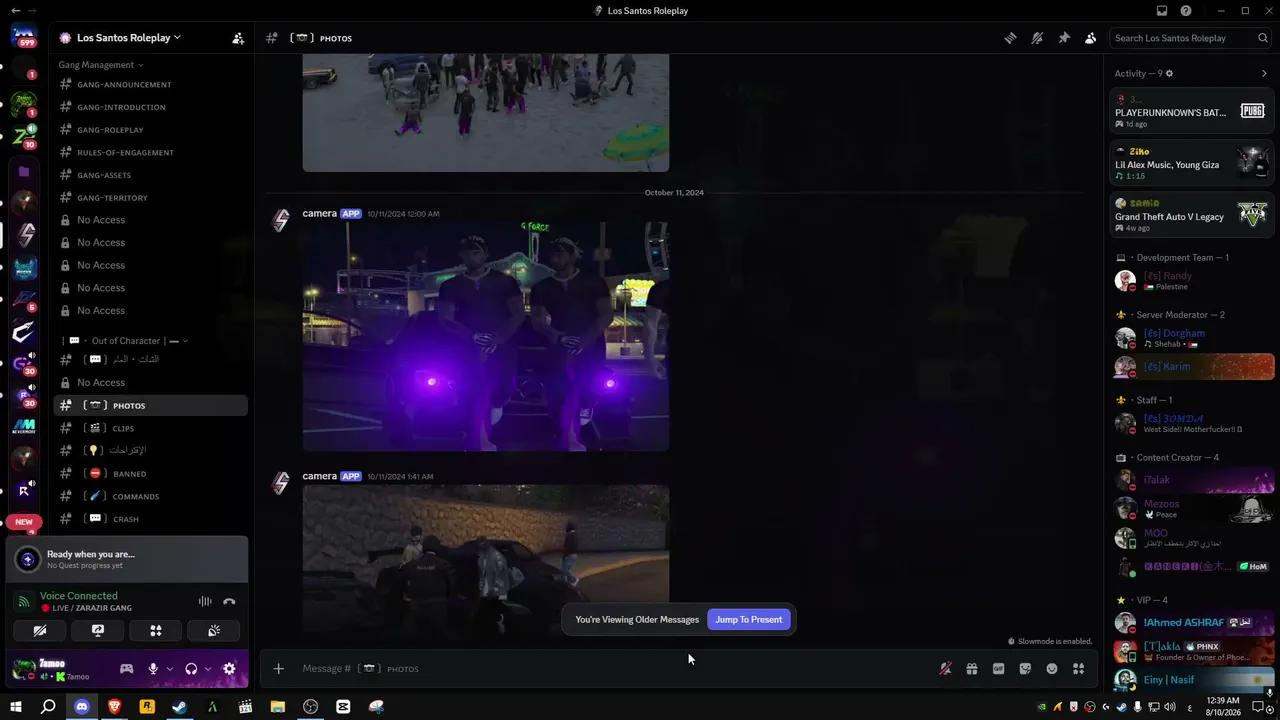Viewport: 1280px width, 720px height.
Task: Deafen with the headphones icon
Action: pyautogui.click(x=191, y=669)
